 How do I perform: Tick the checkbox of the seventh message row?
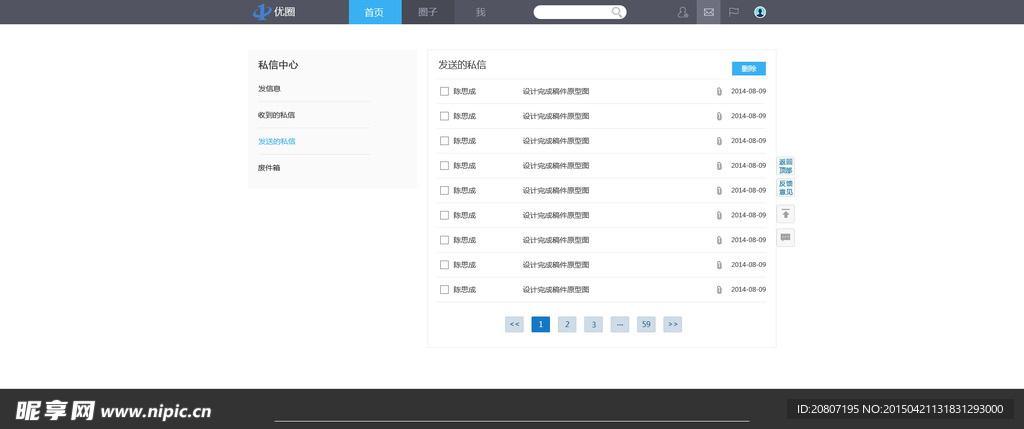pos(444,240)
